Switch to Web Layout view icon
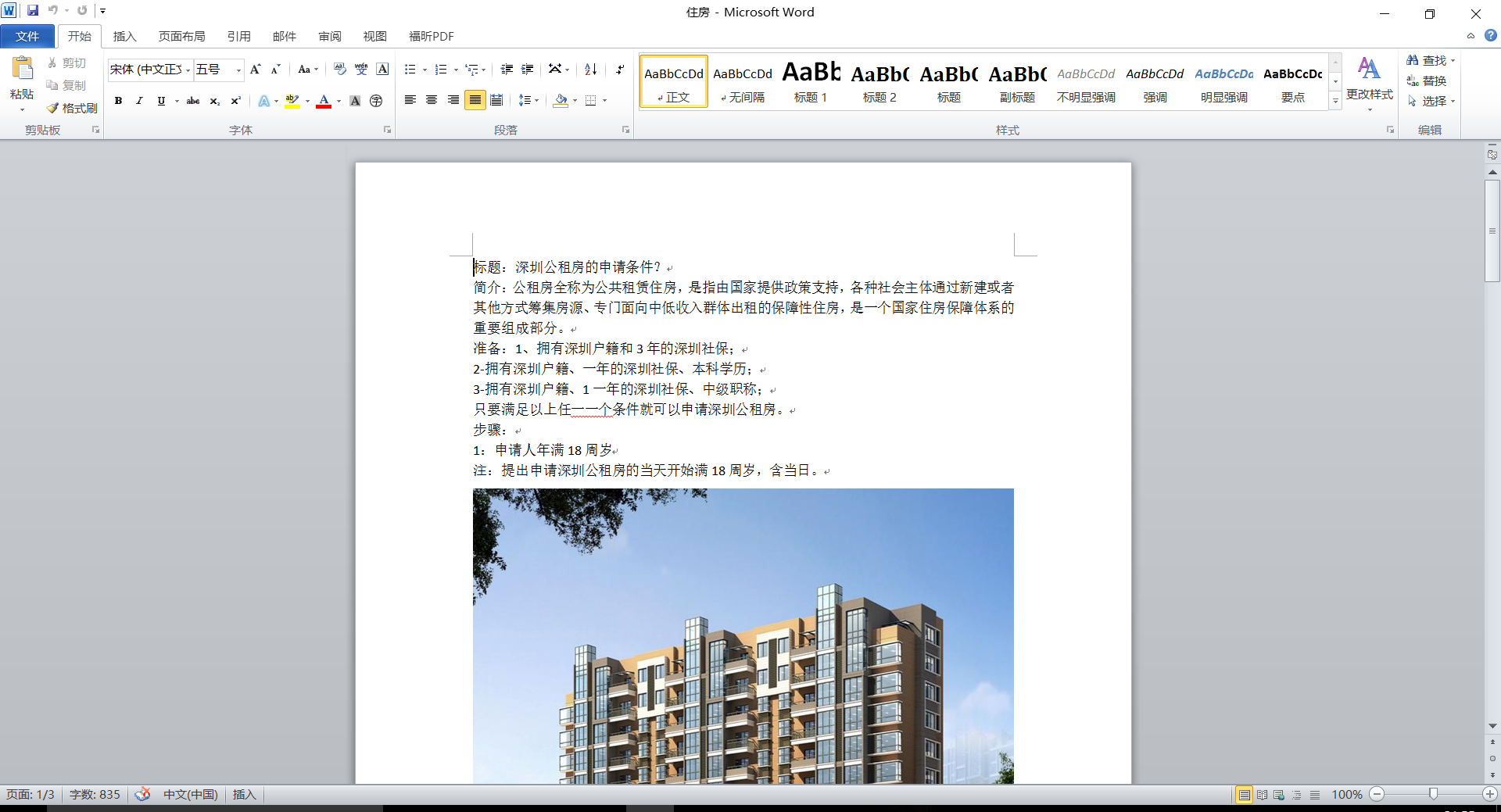 tap(1279, 795)
